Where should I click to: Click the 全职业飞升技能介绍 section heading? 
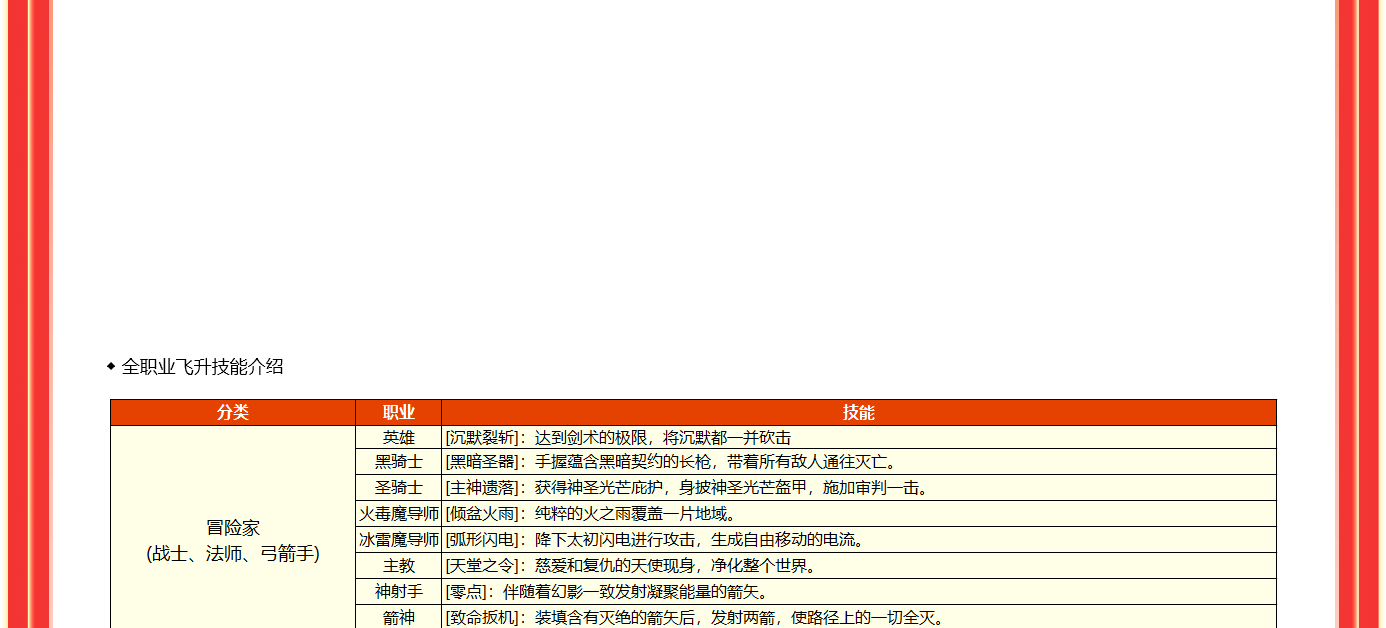pos(202,367)
